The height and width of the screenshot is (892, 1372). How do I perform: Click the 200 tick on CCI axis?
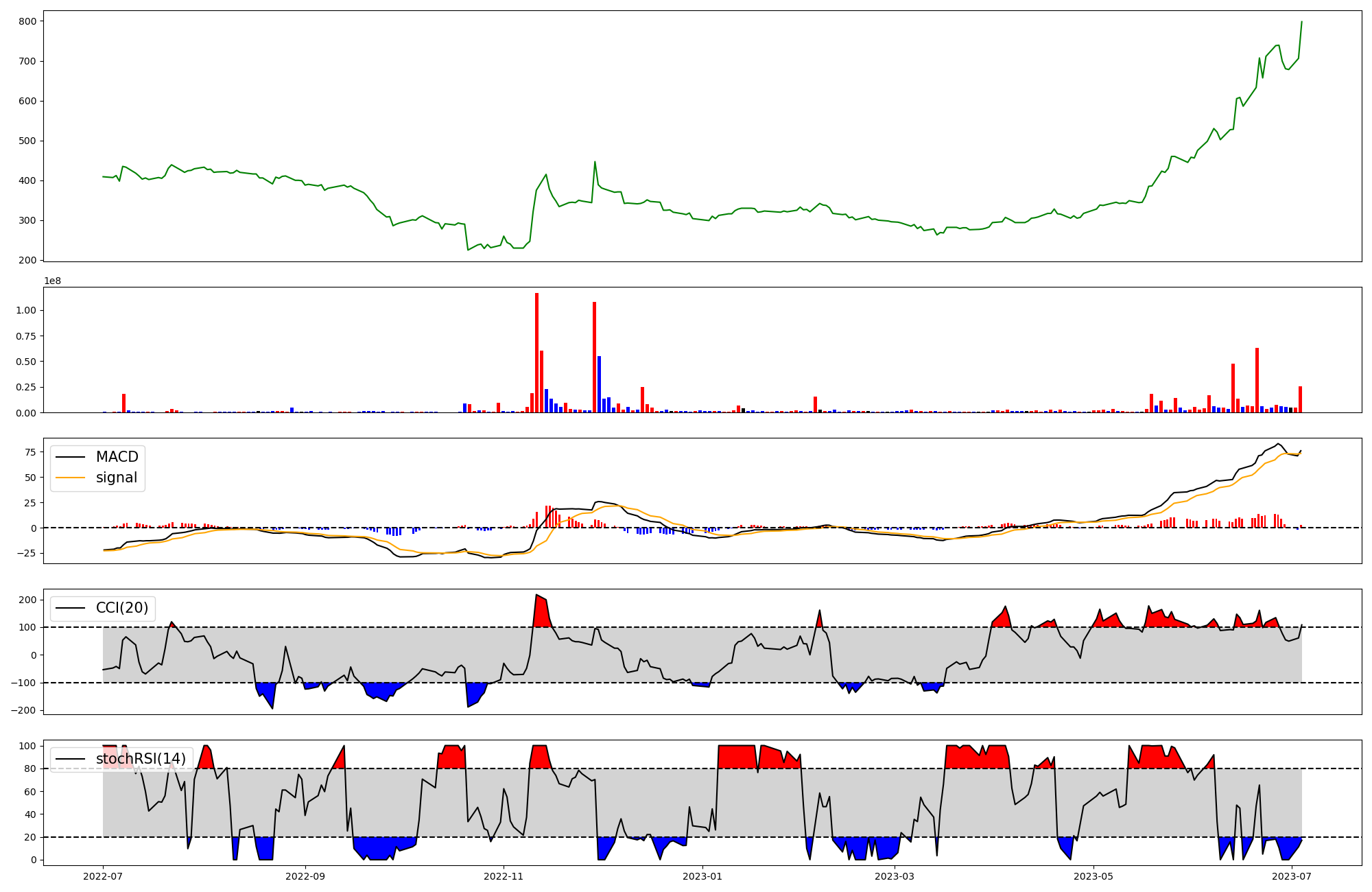27,600
